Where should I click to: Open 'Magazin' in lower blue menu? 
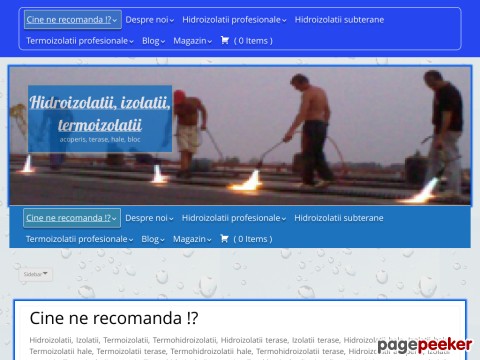[x=192, y=239]
